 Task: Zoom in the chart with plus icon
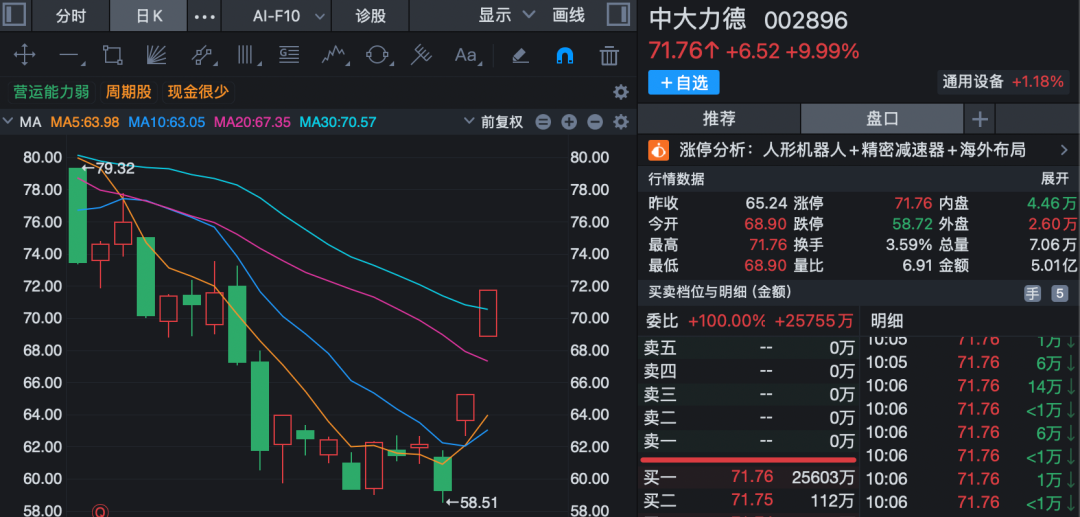569,123
